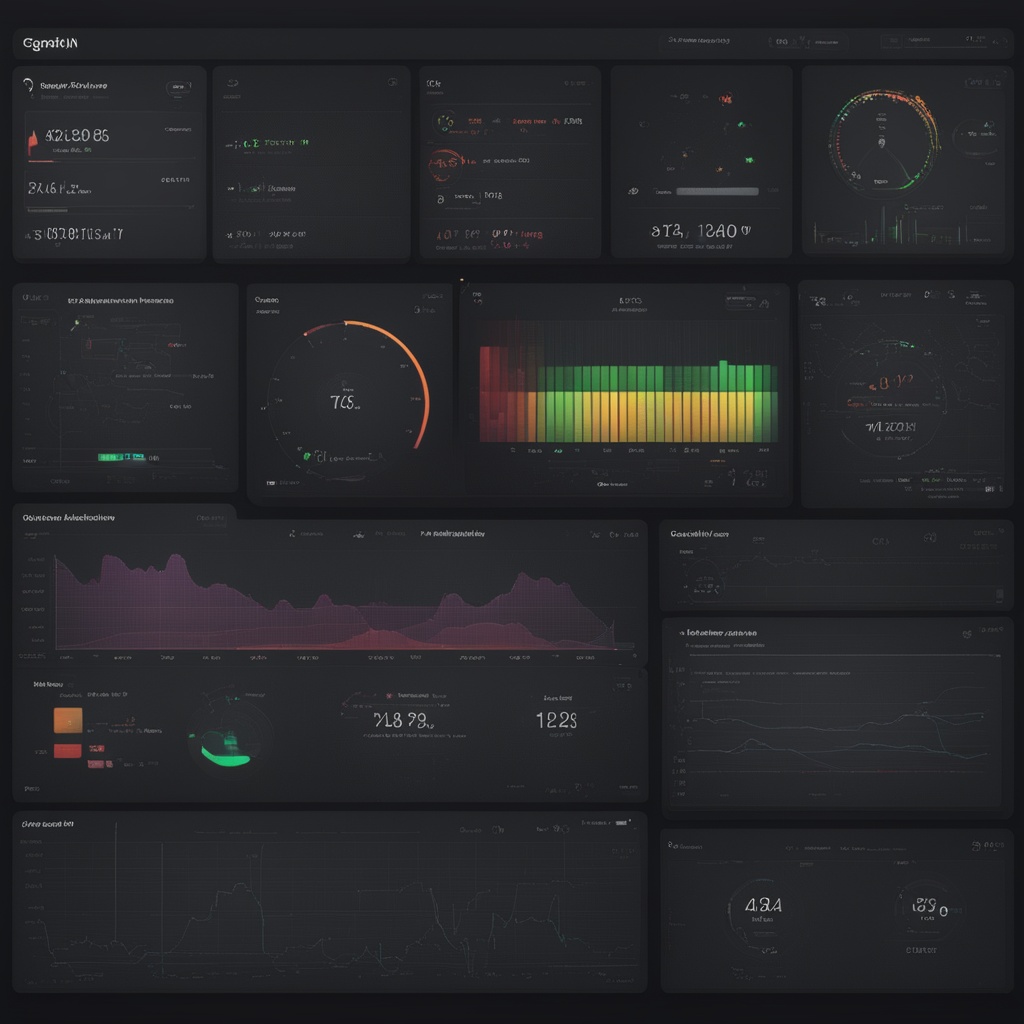Click the circular icon in second card's header corner
Screen dimensions: 1024x1024
point(392,82)
